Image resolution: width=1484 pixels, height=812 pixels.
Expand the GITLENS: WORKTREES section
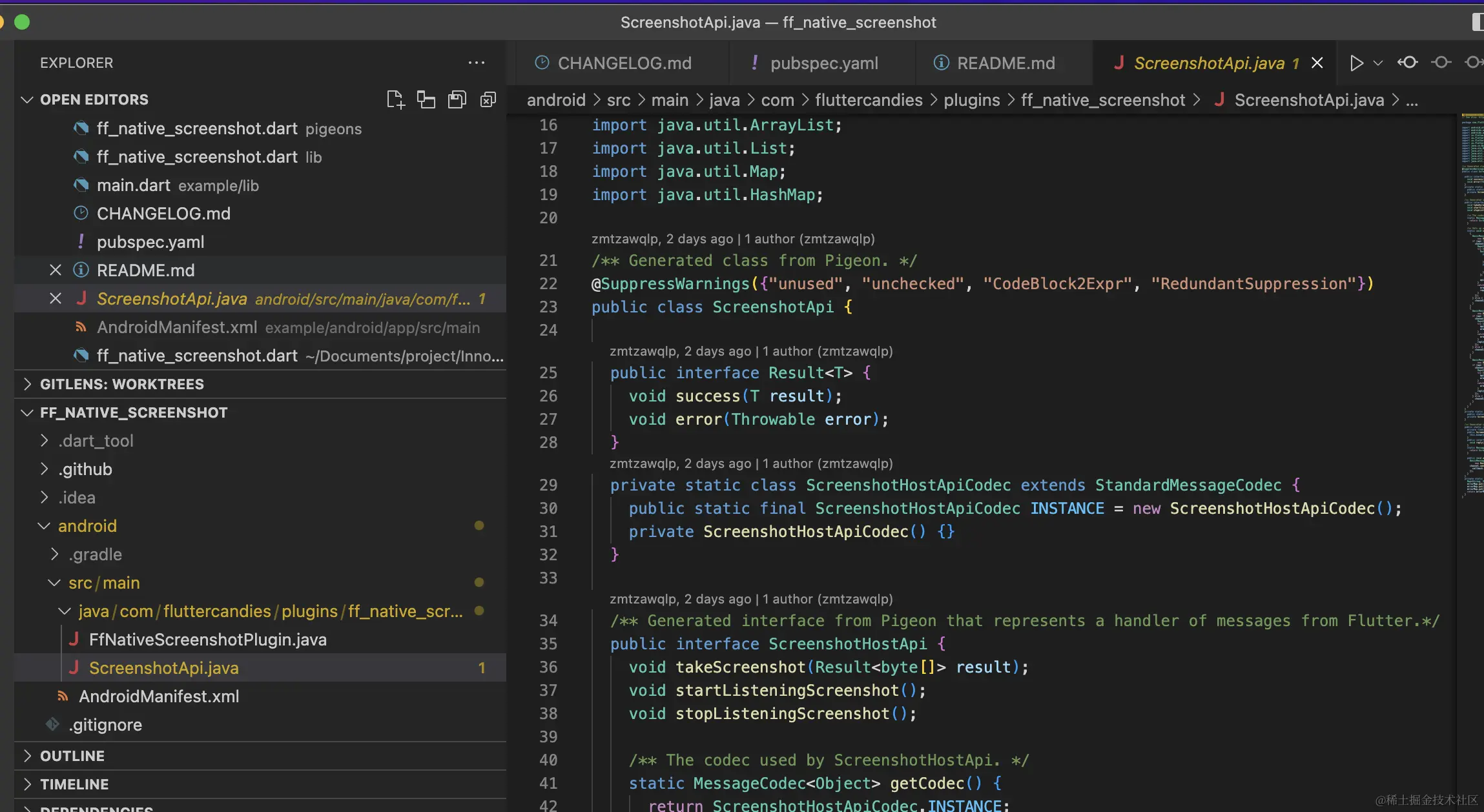(x=121, y=384)
